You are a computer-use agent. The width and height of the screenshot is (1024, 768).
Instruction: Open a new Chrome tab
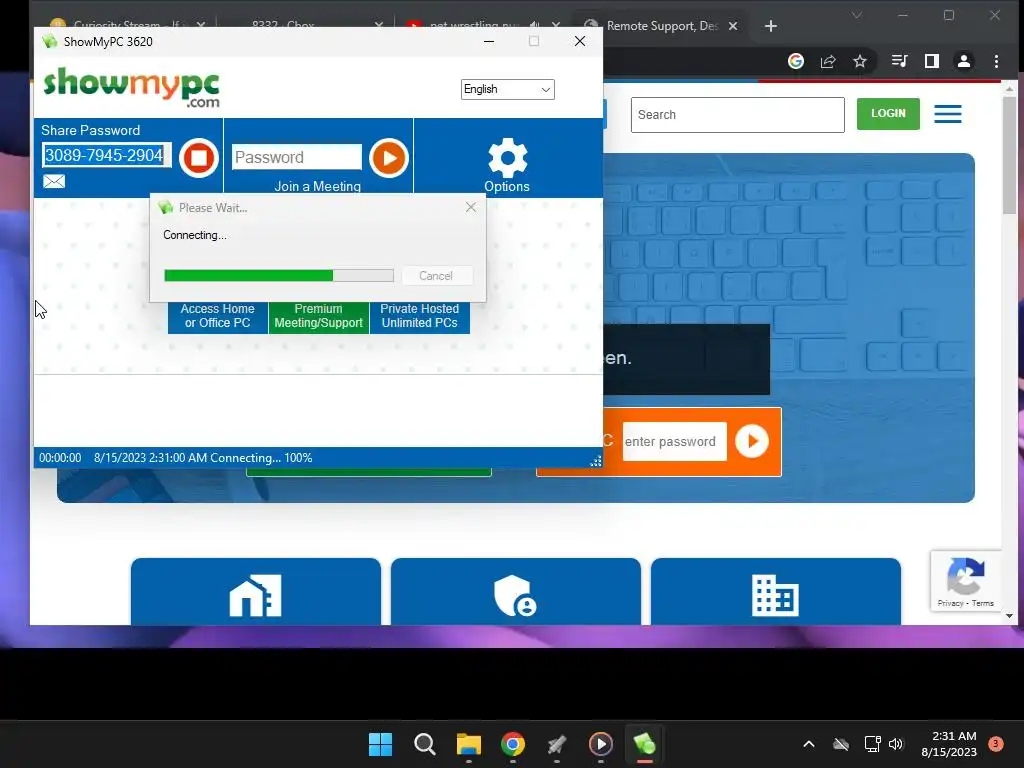pyautogui.click(x=771, y=26)
